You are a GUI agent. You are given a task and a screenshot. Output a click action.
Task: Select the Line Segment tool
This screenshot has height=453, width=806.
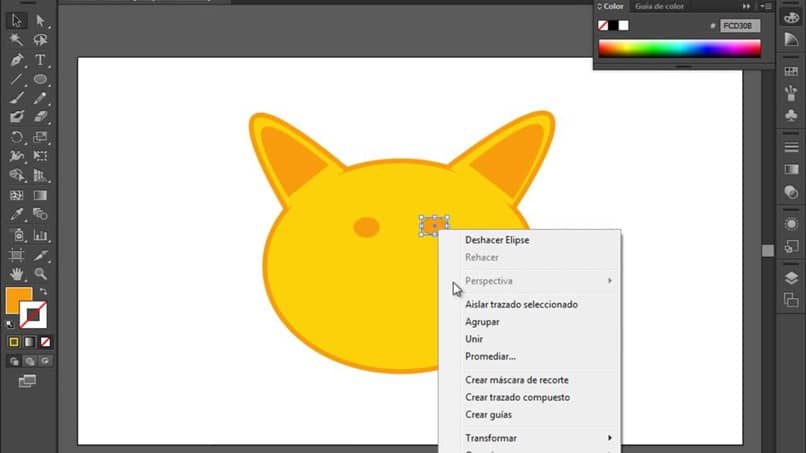coord(16,79)
